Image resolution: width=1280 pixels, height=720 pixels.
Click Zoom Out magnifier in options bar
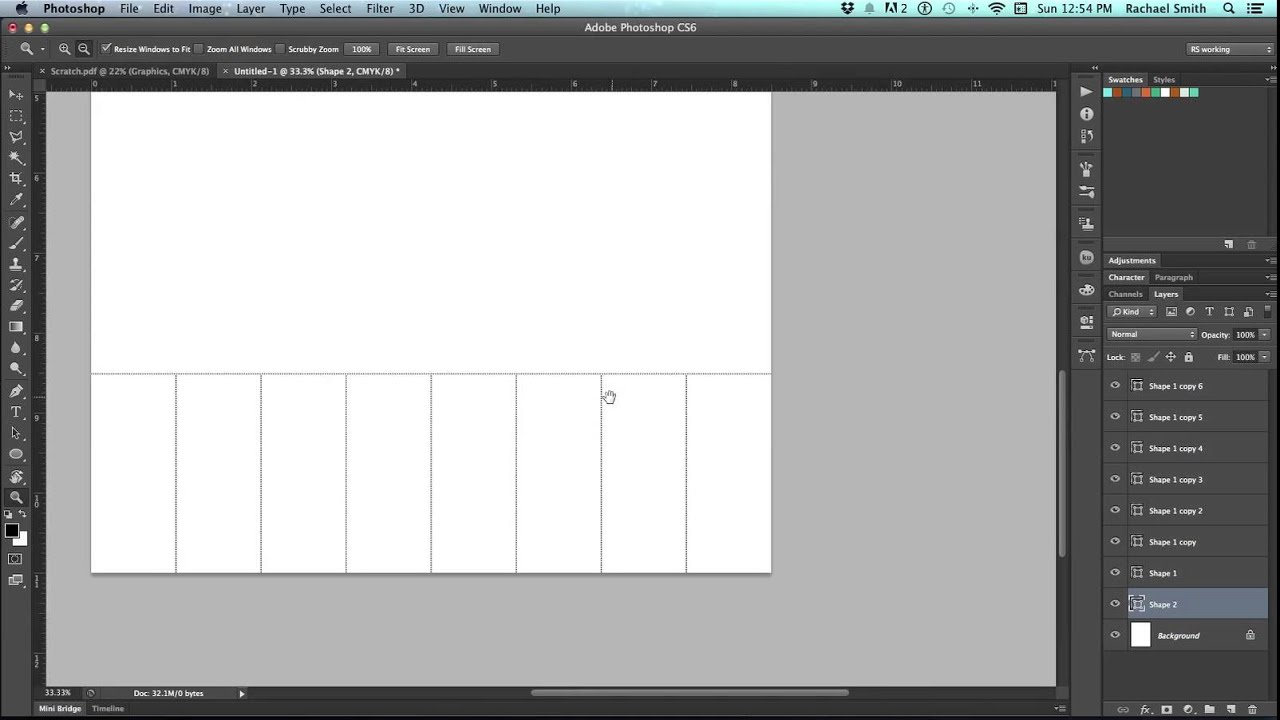pos(84,49)
